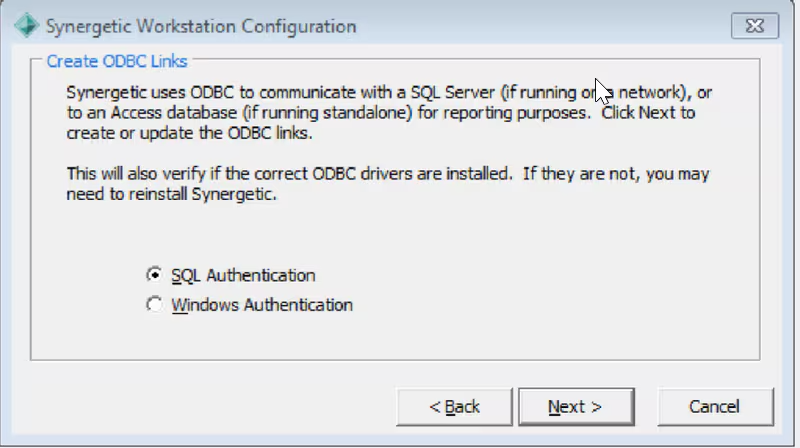
Task: Cancel the configuration wizard
Action: coord(715,407)
